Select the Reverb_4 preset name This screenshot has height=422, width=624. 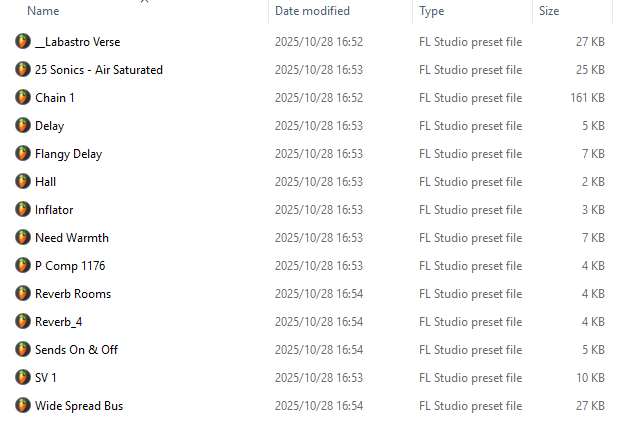(58, 322)
